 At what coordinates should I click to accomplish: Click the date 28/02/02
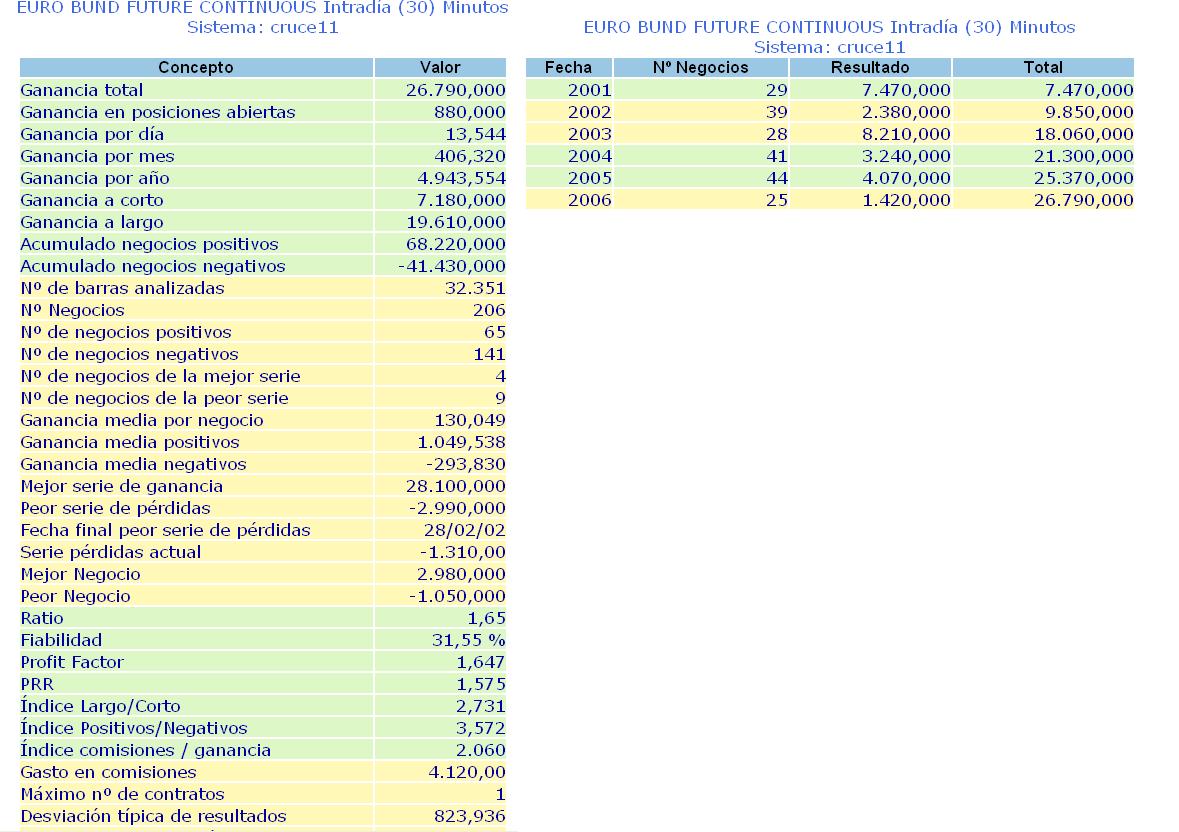pyautogui.click(x=465, y=530)
